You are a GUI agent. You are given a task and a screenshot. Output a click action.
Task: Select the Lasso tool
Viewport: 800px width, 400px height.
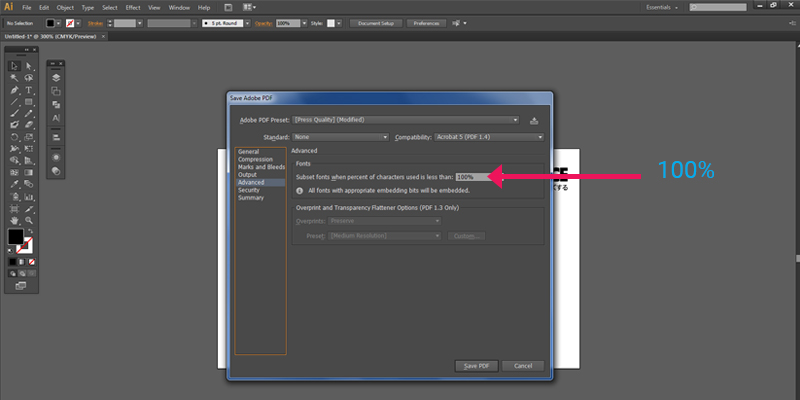coord(29,78)
